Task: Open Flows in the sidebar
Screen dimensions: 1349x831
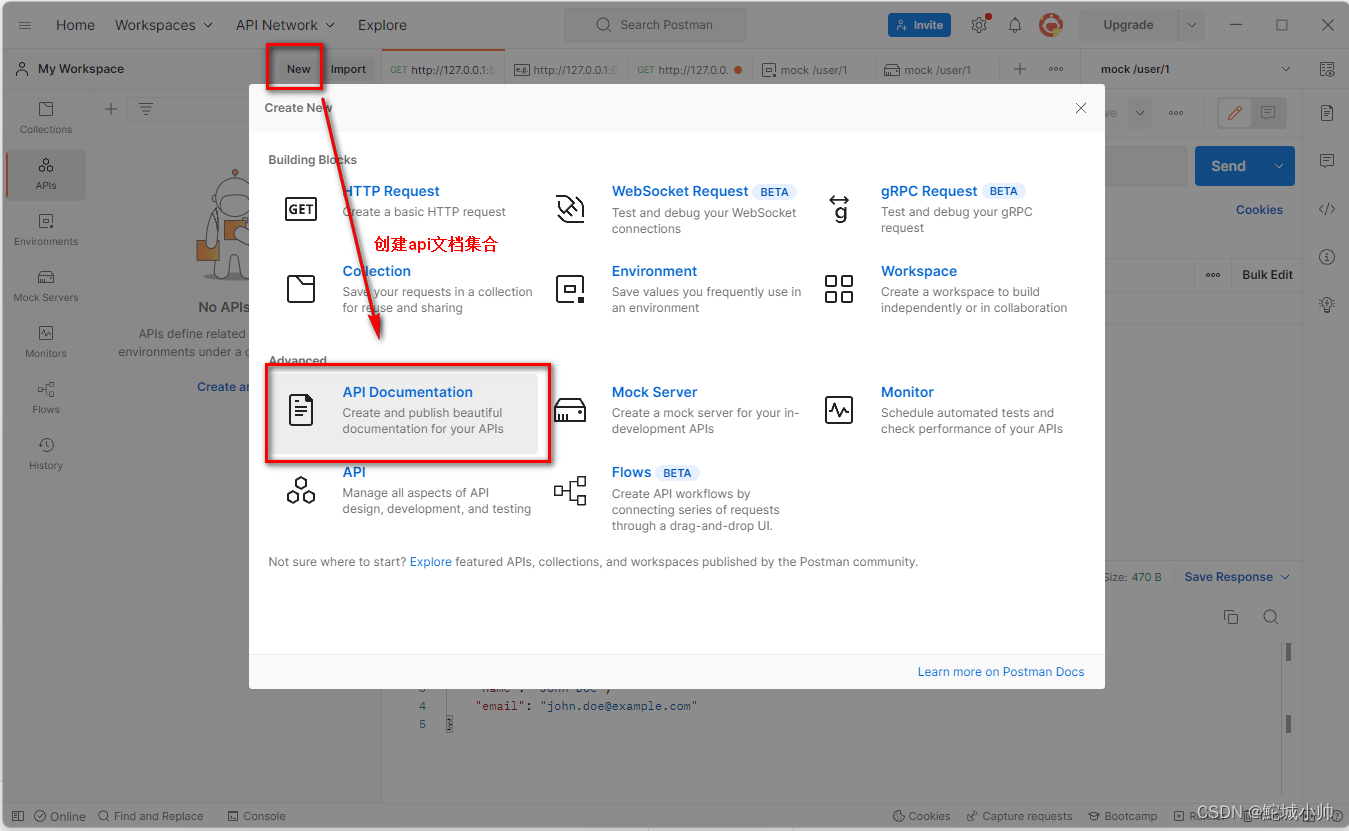Action: point(46,398)
